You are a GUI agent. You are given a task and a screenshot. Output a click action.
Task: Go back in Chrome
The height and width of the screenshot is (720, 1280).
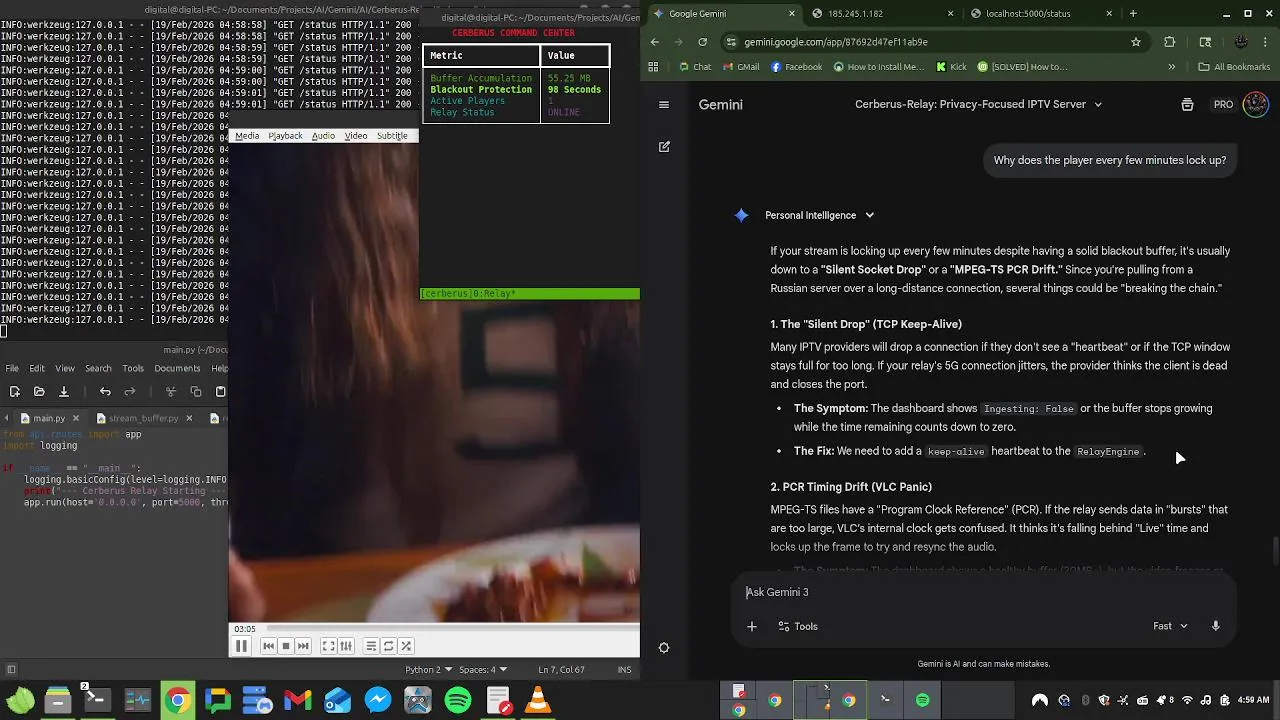(655, 42)
